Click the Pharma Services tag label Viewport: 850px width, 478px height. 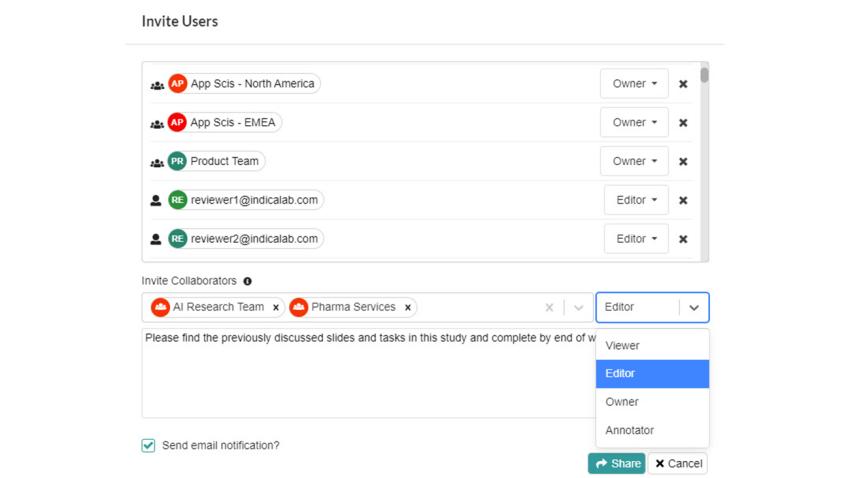pos(353,307)
